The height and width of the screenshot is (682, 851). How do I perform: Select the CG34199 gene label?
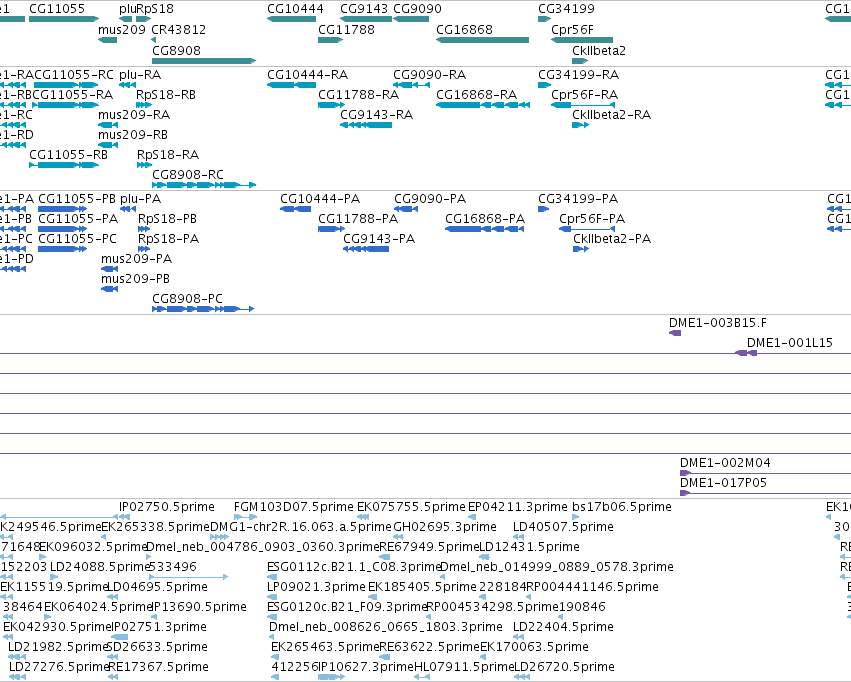pos(567,9)
